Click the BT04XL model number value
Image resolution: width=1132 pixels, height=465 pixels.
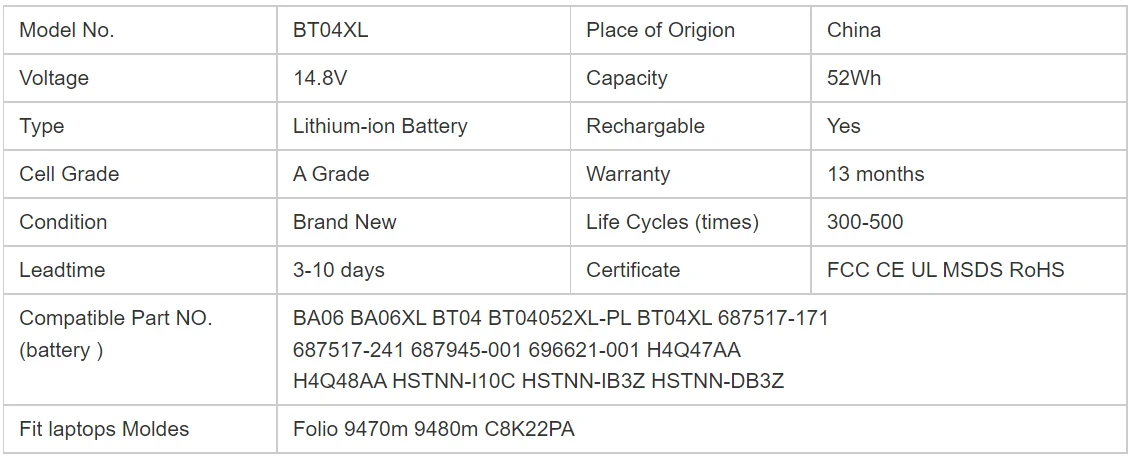330,30
